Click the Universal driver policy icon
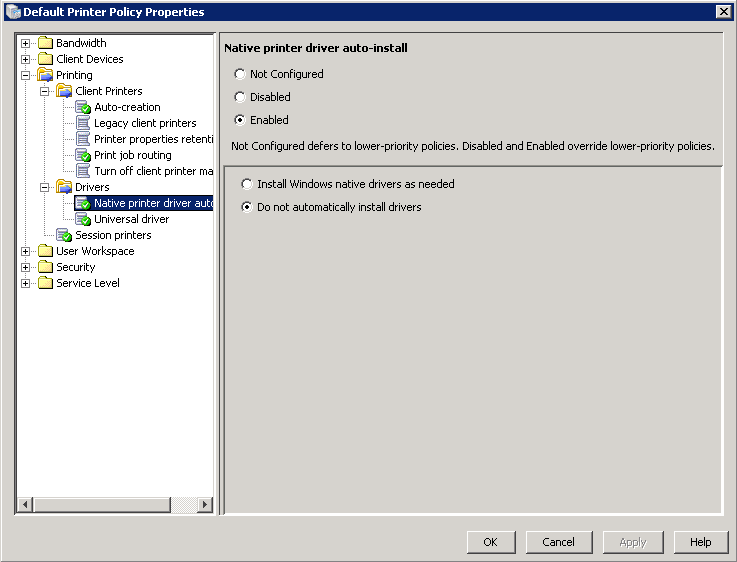 [83, 219]
